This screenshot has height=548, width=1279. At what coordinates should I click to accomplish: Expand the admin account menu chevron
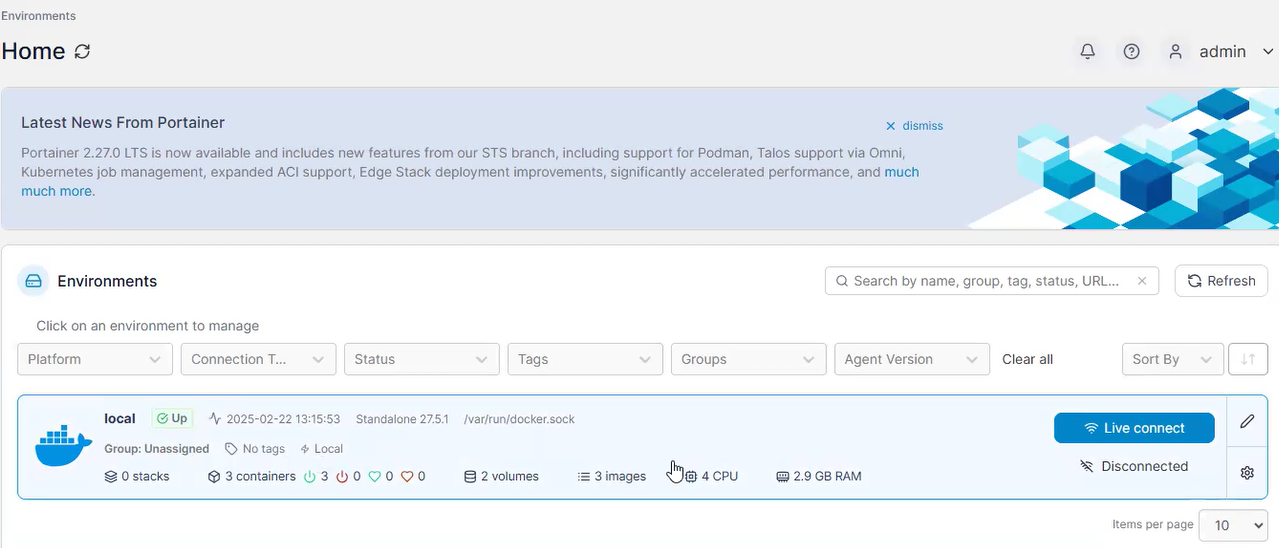click(x=1267, y=52)
